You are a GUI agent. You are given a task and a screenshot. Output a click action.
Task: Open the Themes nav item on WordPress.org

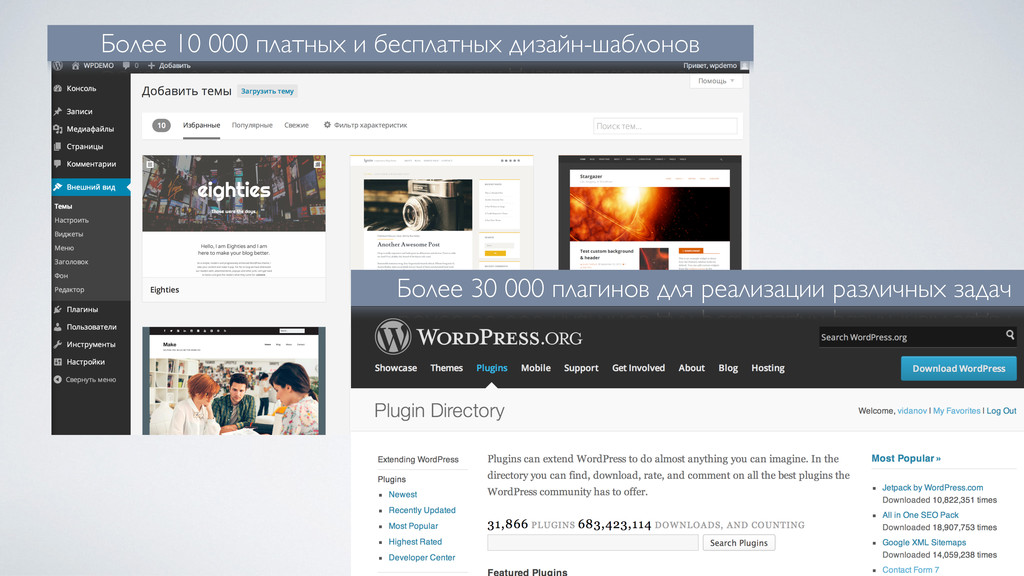[x=446, y=368]
